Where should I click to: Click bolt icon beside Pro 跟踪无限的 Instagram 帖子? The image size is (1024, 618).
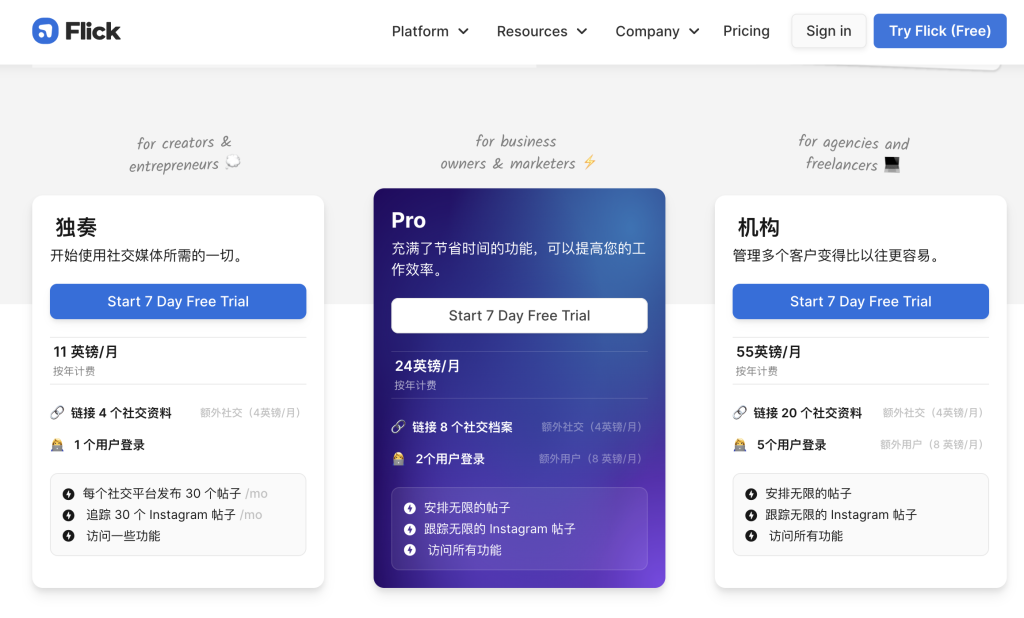pos(409,529)
